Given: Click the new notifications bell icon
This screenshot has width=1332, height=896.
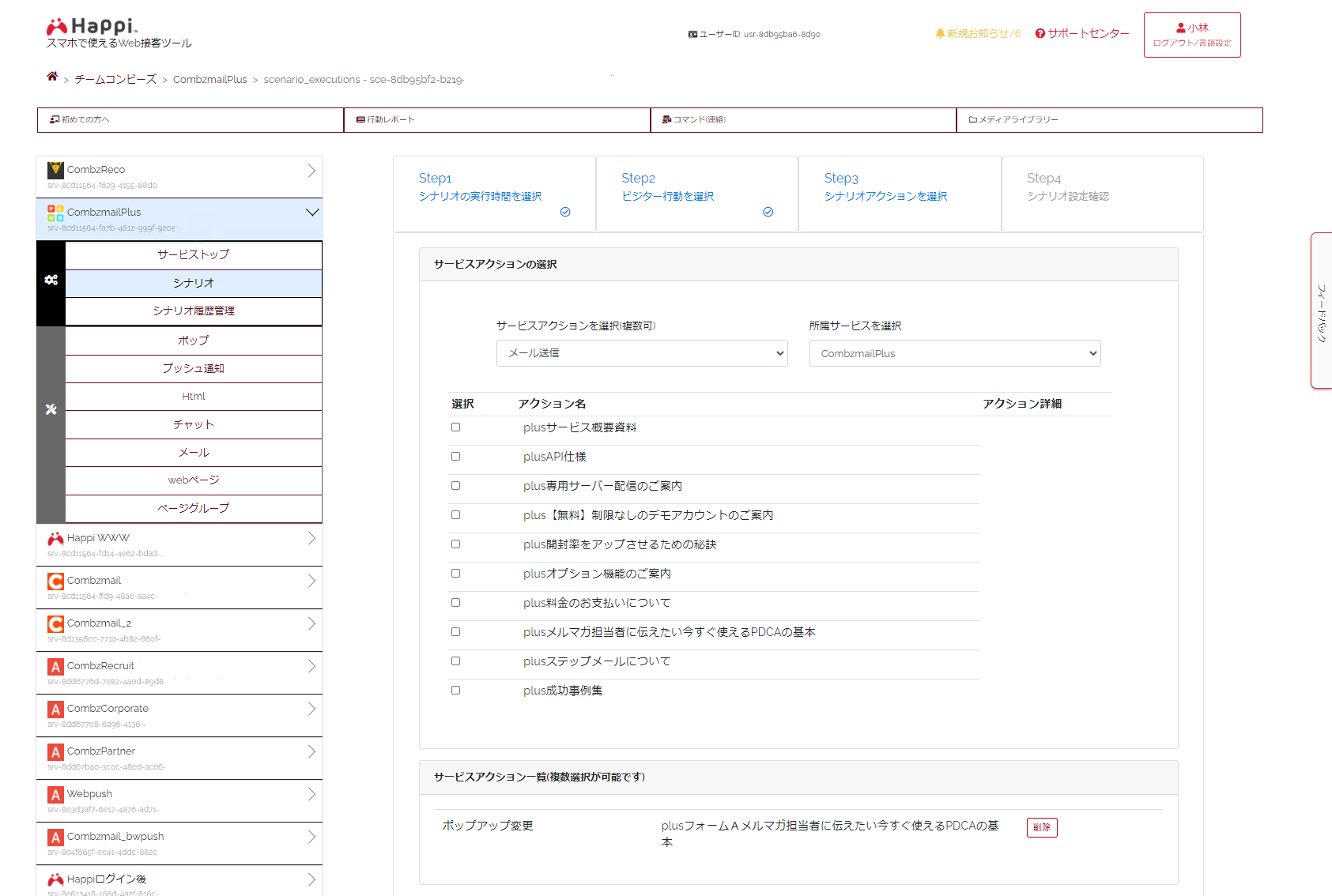Looking at the screenshot, I should pos(940,33).
